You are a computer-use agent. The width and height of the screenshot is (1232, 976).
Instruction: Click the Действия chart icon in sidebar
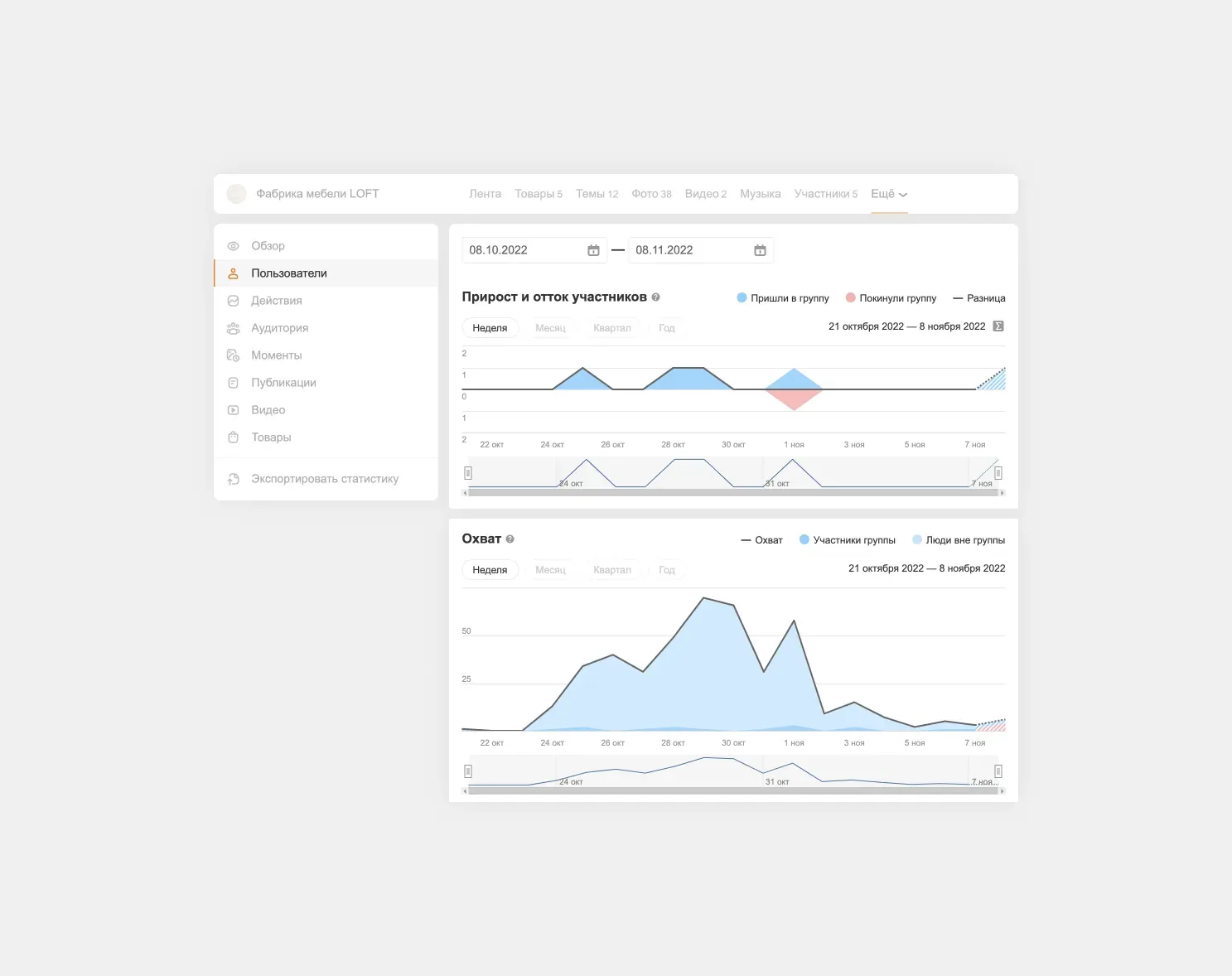(x=234, y=301)
